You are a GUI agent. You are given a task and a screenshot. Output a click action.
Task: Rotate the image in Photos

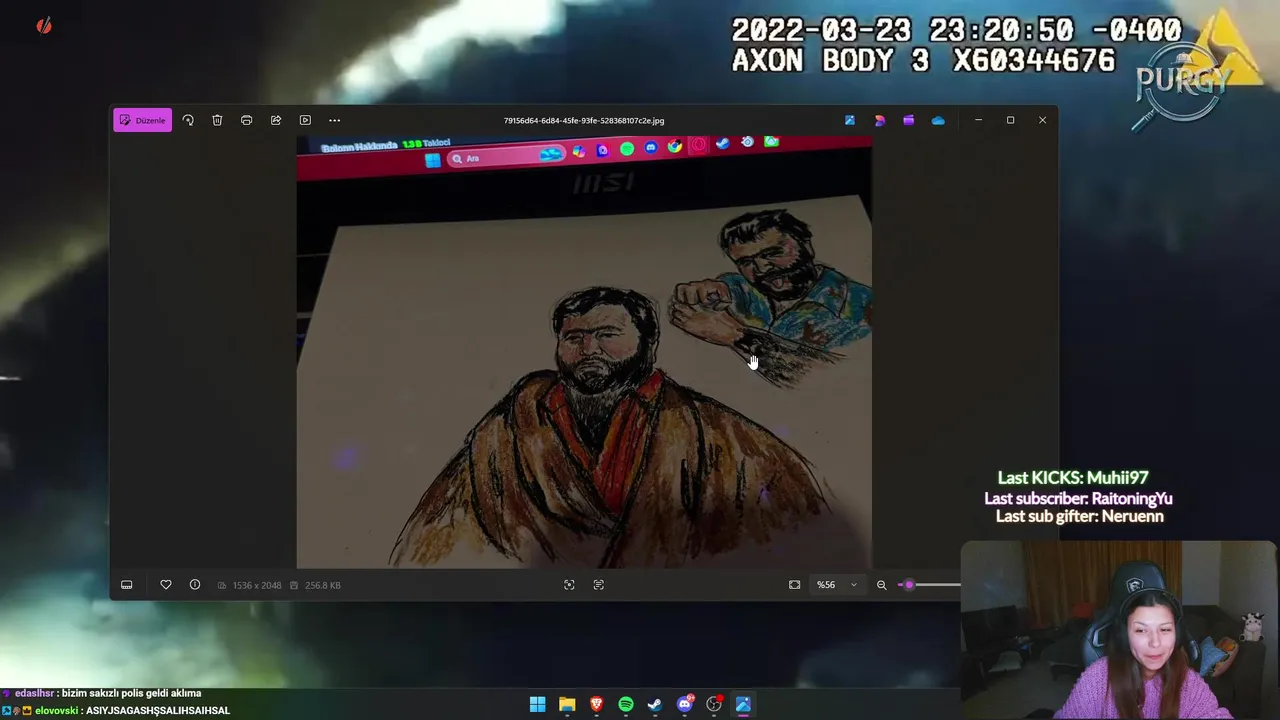point(188,120)
